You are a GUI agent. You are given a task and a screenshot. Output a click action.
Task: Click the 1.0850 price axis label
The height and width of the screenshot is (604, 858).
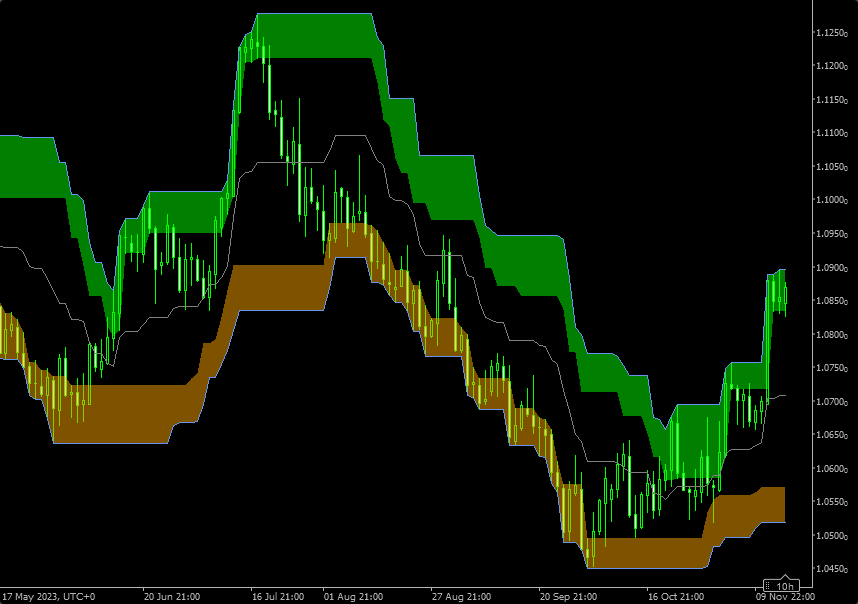pos(832,301)
